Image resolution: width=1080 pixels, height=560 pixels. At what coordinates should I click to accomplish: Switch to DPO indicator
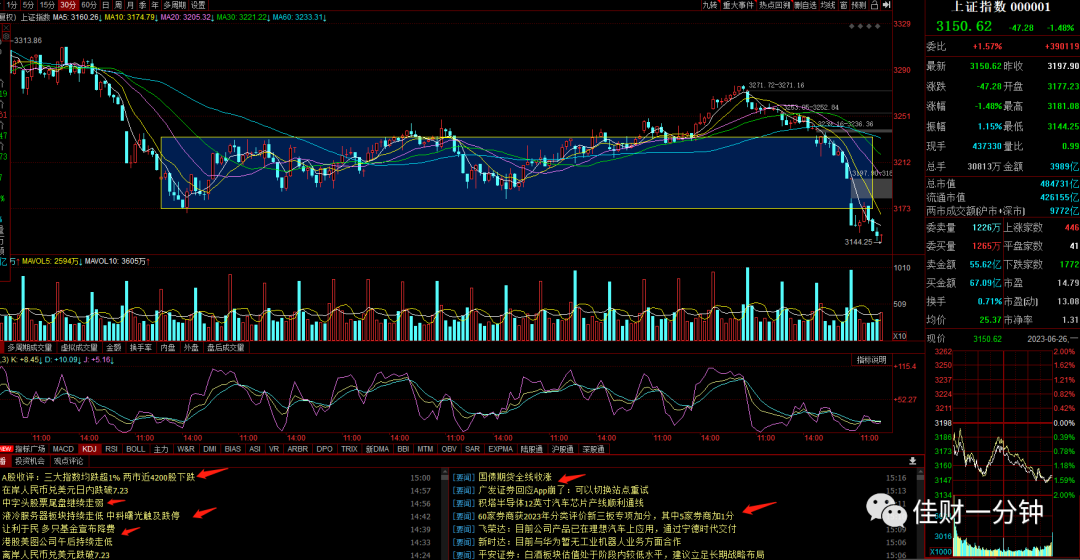[324, 449]
